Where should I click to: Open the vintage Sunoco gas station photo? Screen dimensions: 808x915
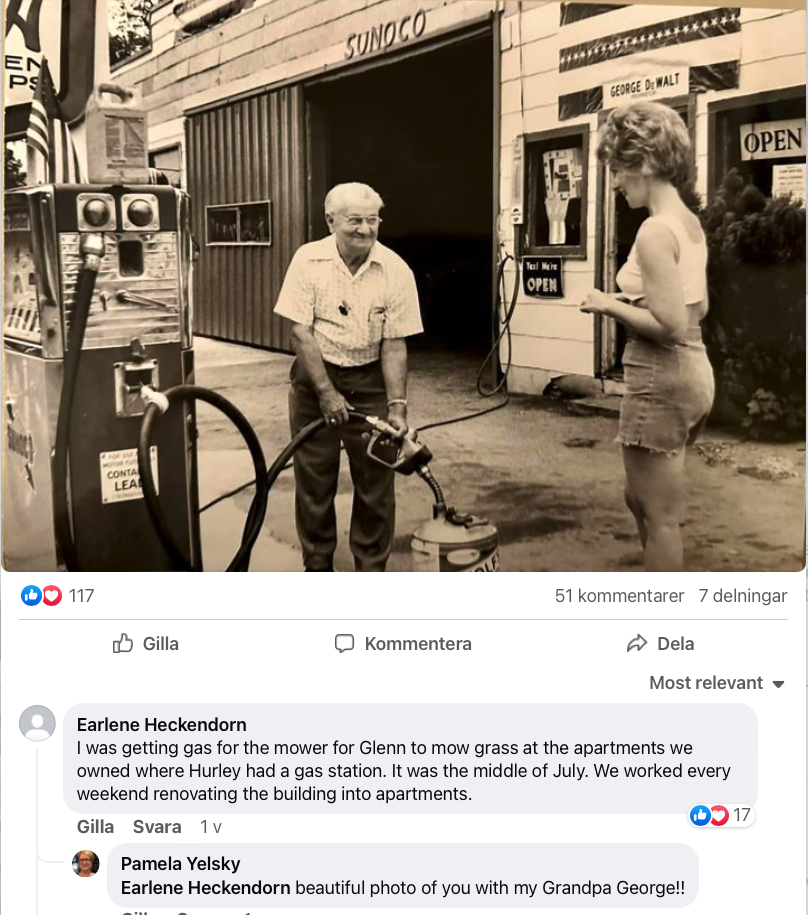tap(404, 285)
